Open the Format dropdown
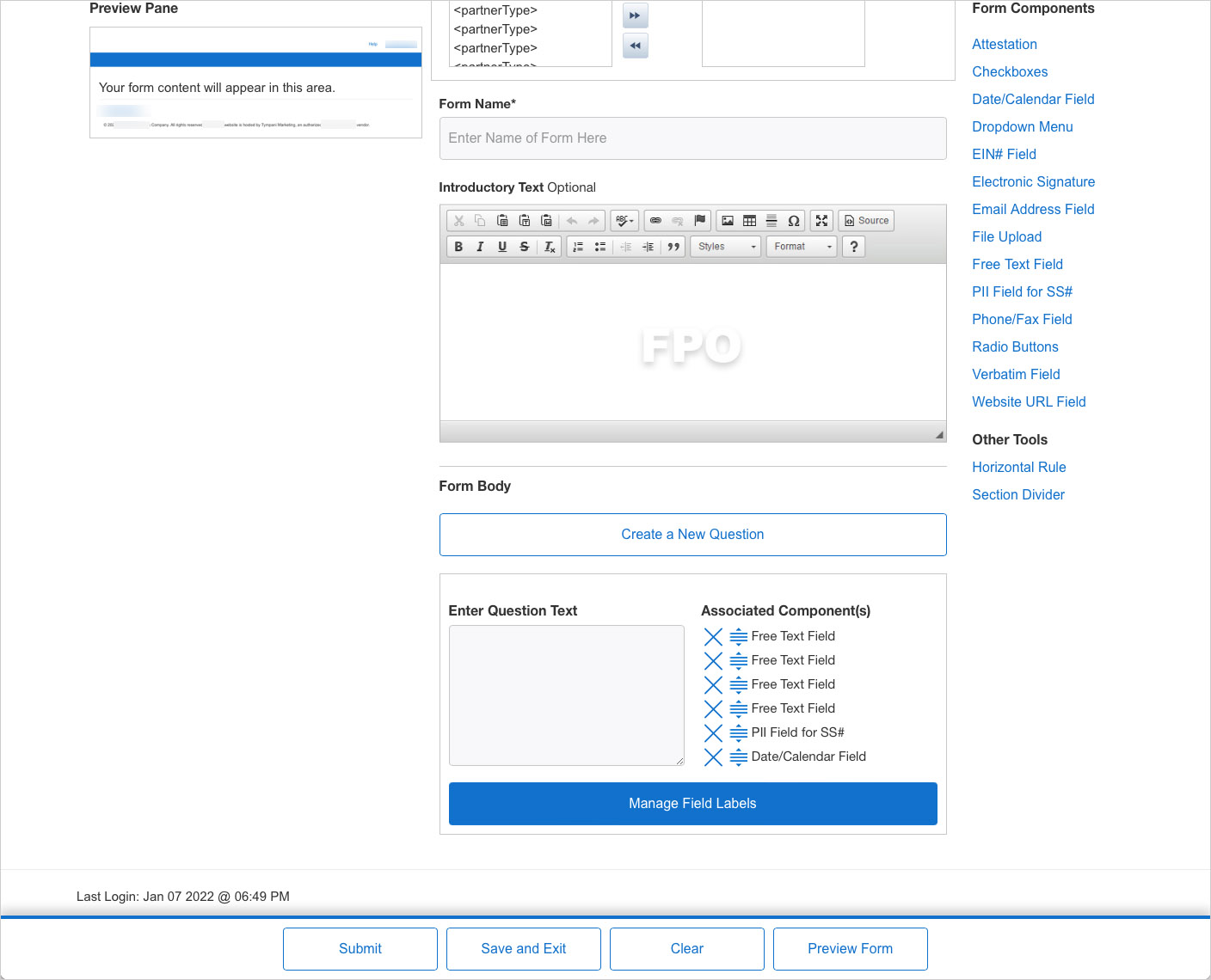1211x980 pixels. [802, 247]
